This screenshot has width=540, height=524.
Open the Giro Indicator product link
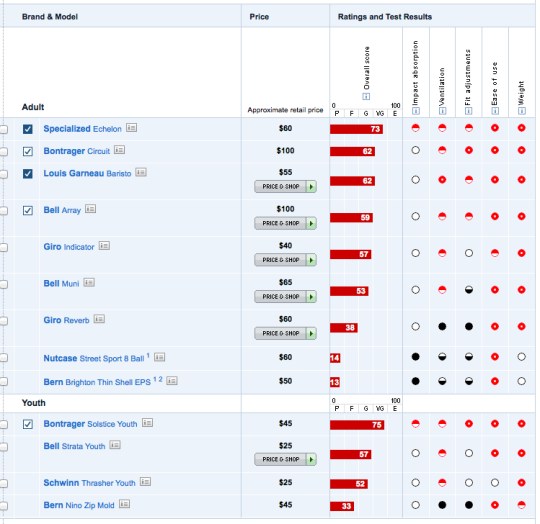pos(69,247)
